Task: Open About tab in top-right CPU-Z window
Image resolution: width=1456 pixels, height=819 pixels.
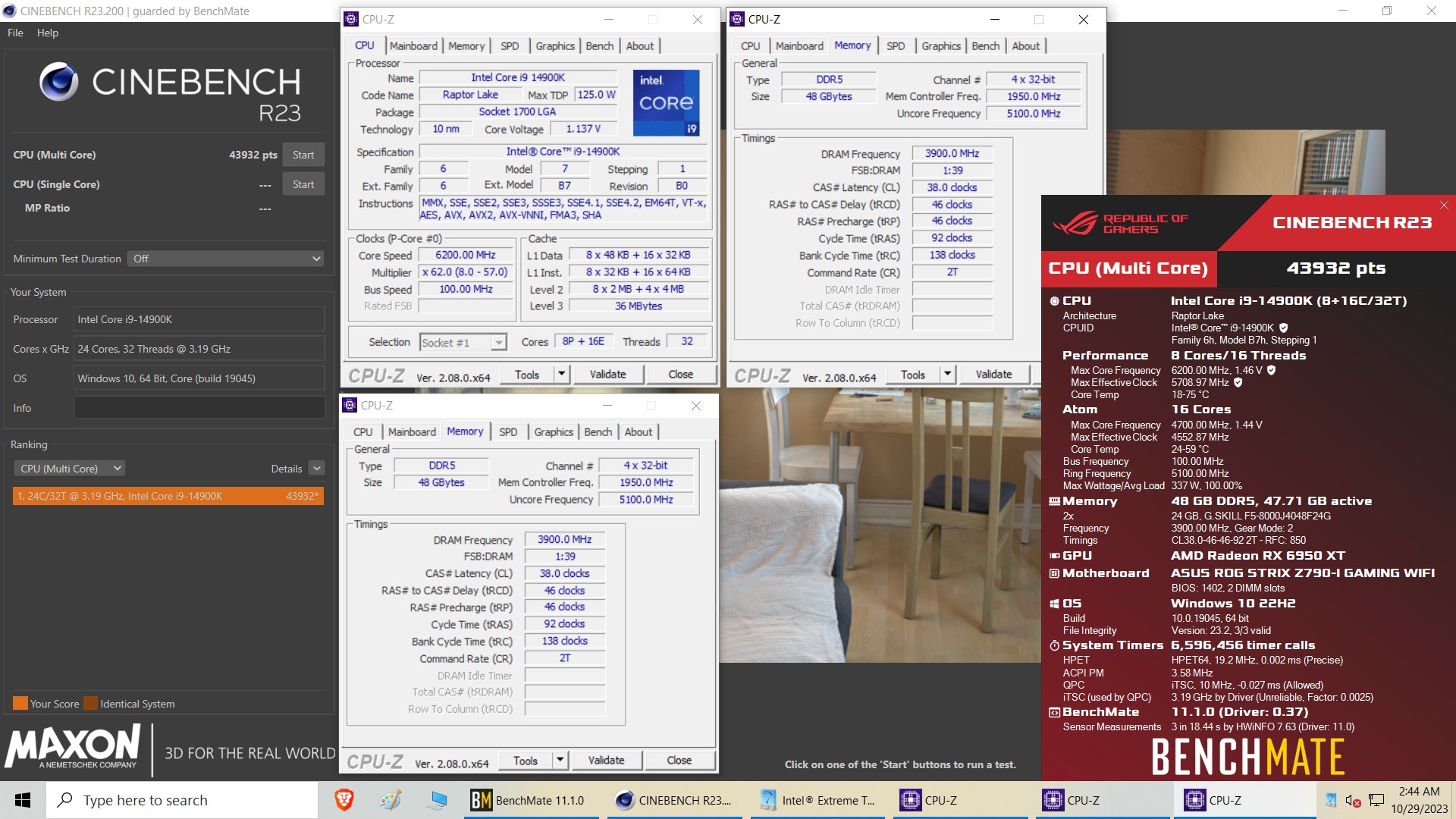Action: (x=1025, y=45)
